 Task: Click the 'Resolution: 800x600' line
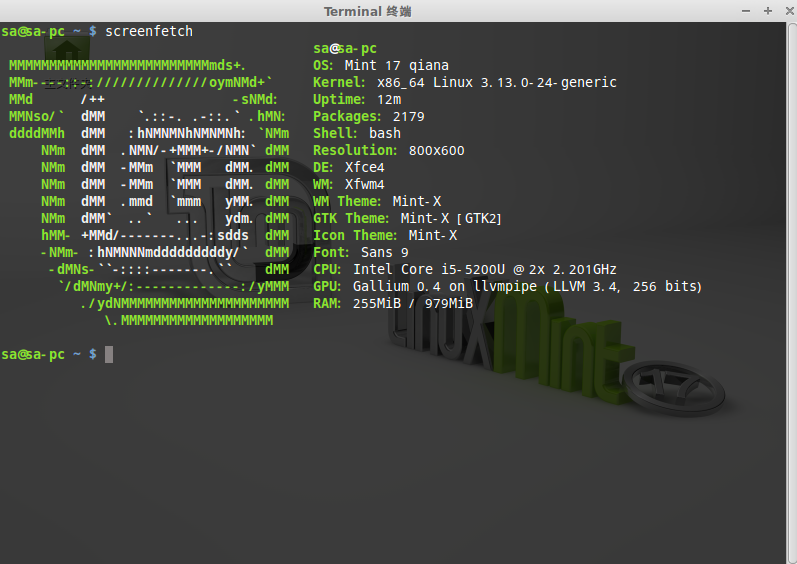388,150
